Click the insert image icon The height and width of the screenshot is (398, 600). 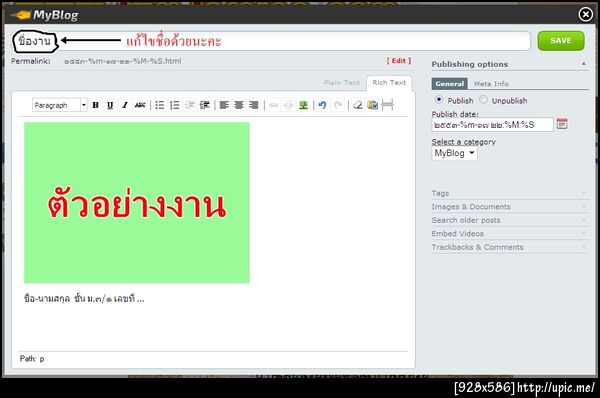303,105
